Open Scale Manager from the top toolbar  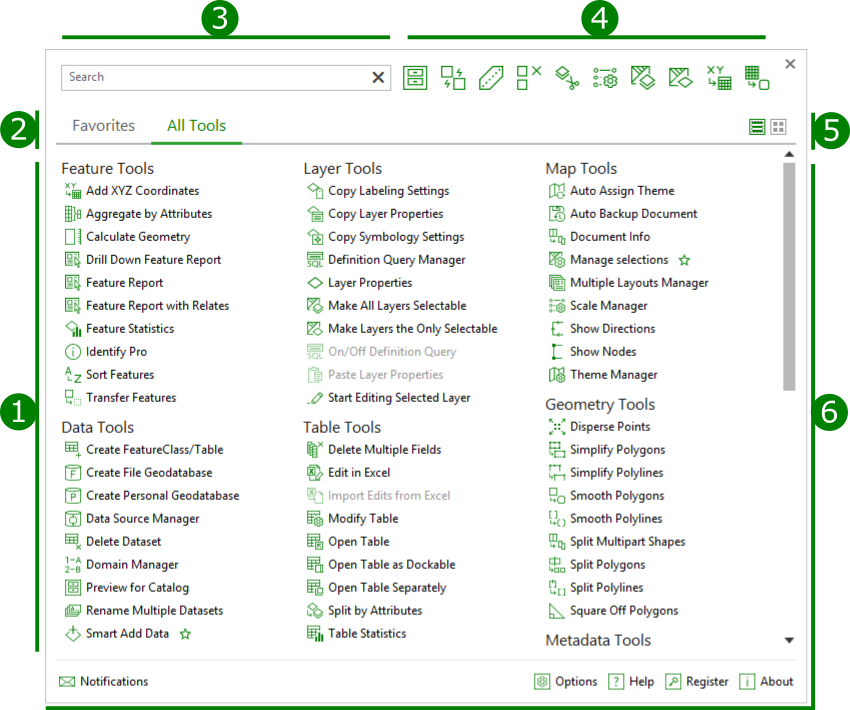tap(605, 78)
